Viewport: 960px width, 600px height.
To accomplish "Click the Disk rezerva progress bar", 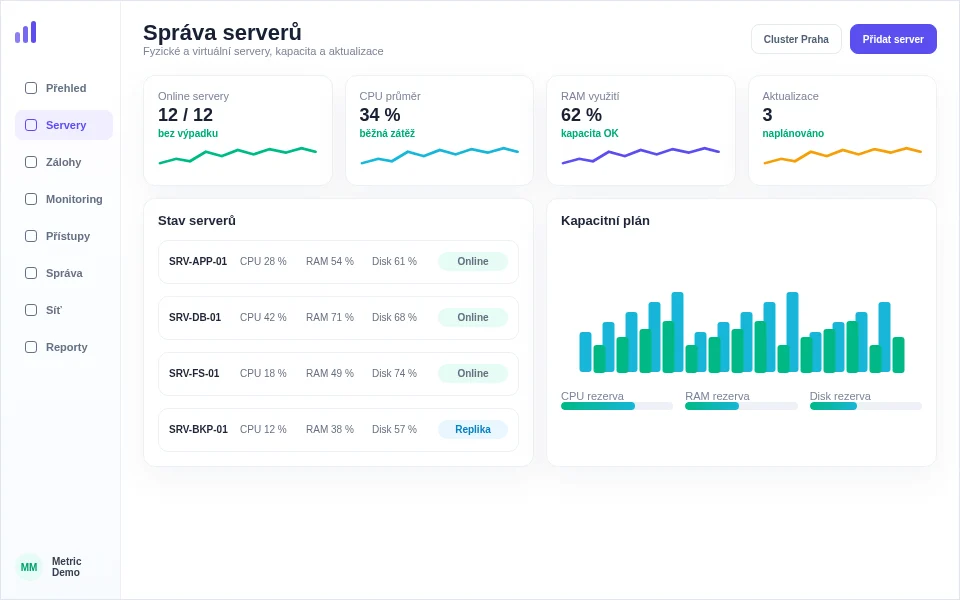I will pyautogui.click(x=865, y=406).
